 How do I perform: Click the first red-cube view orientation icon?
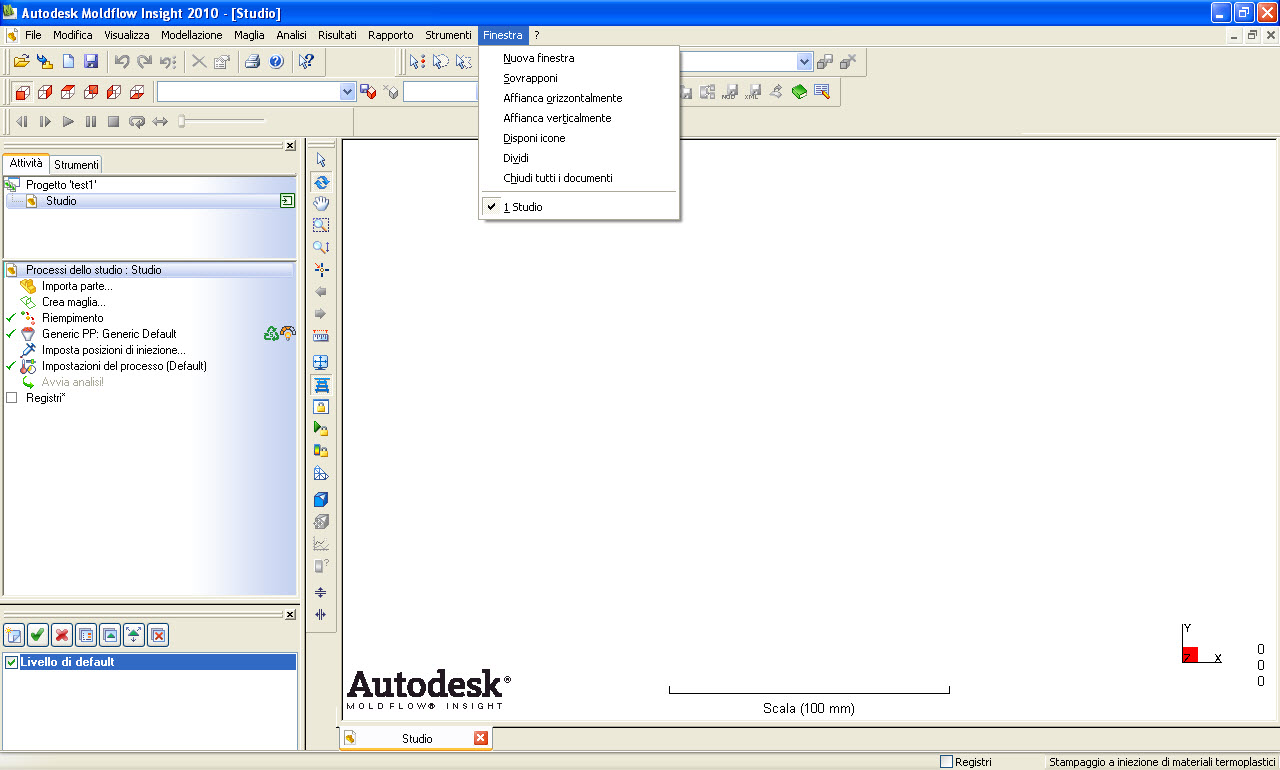22,92
